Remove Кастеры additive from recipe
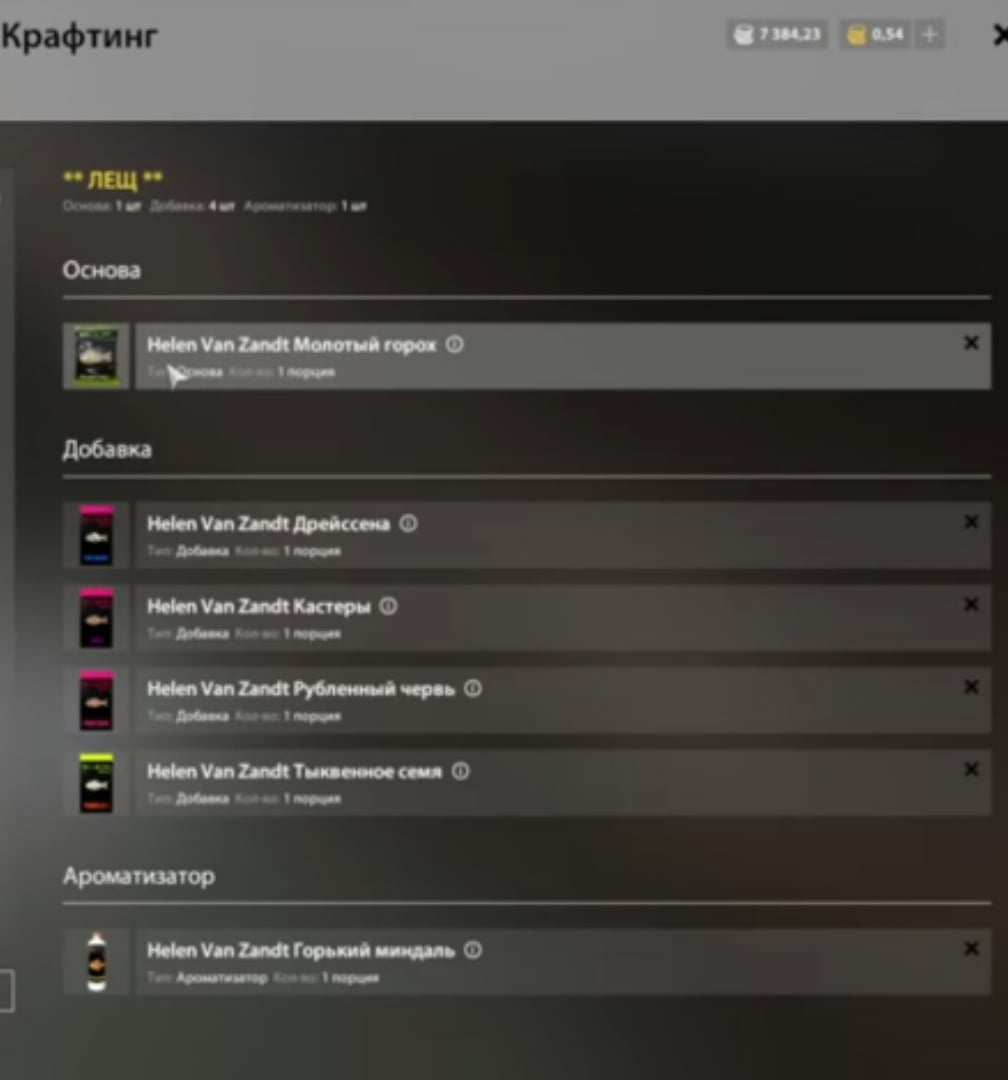The image size is (1008, 1080). (971, 604)
